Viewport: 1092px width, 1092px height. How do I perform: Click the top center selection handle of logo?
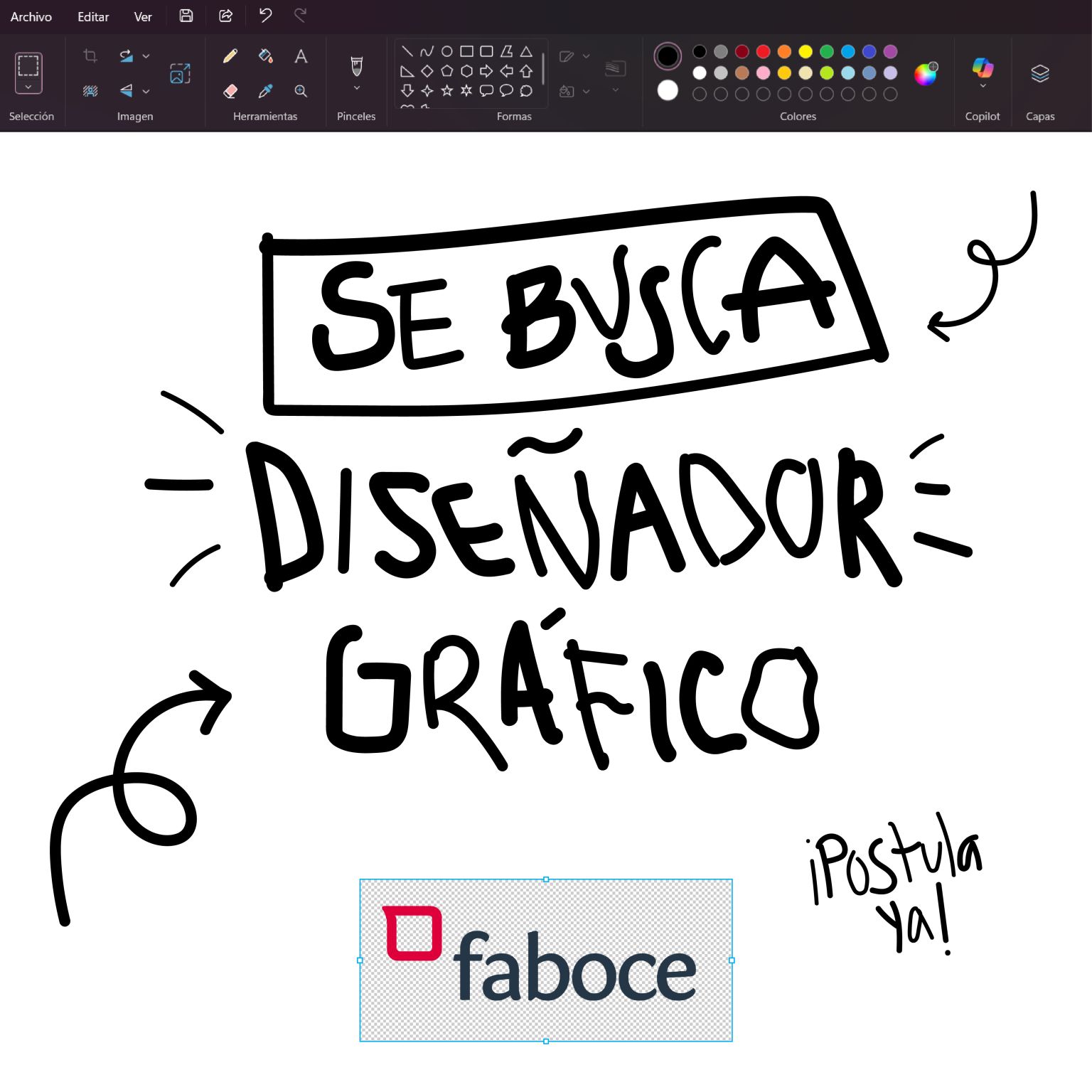coord(546,879)
